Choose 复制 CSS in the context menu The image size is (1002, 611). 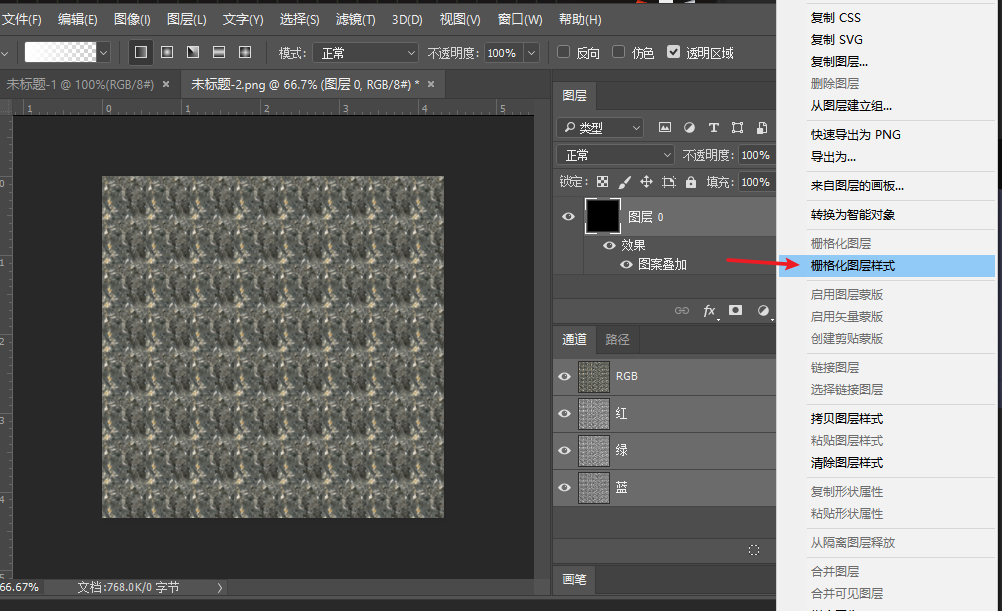coord(887,18)
